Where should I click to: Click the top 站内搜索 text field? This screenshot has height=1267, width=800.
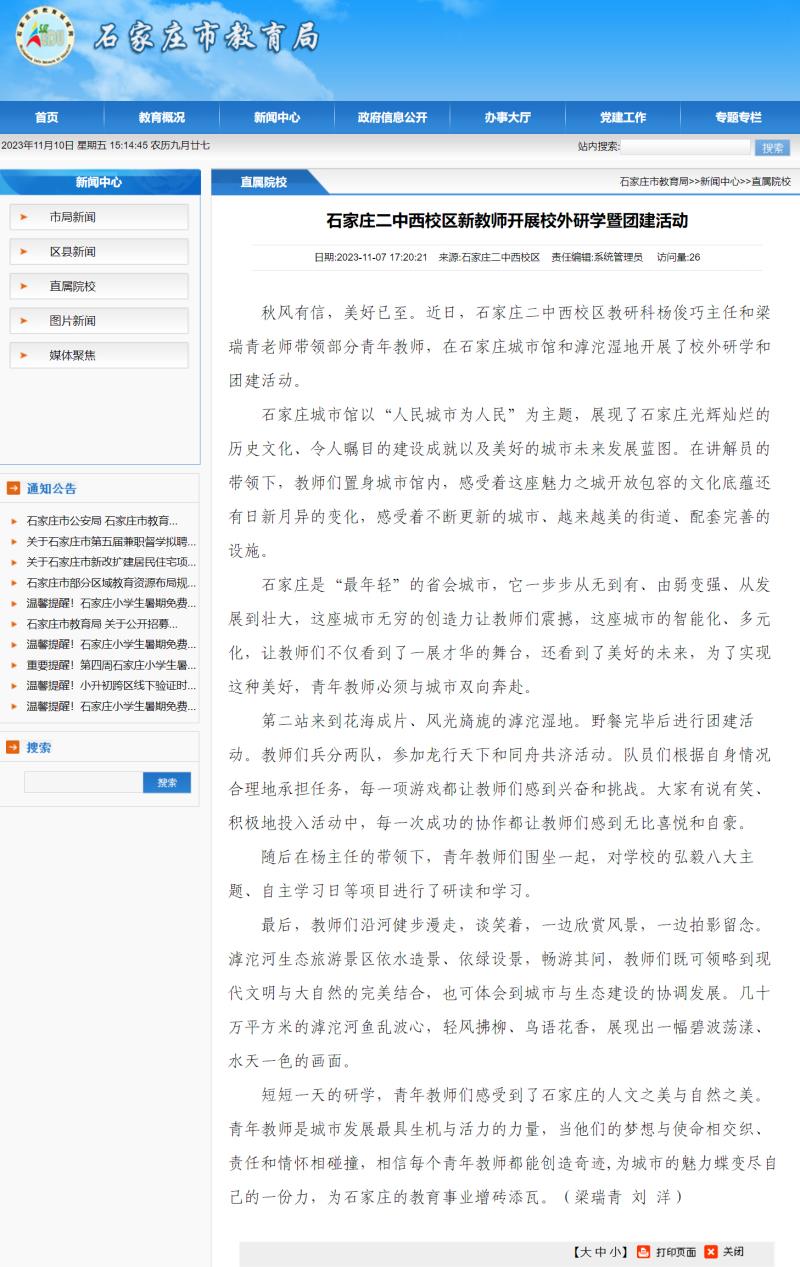pyautogui.click(x=685, y=147)
